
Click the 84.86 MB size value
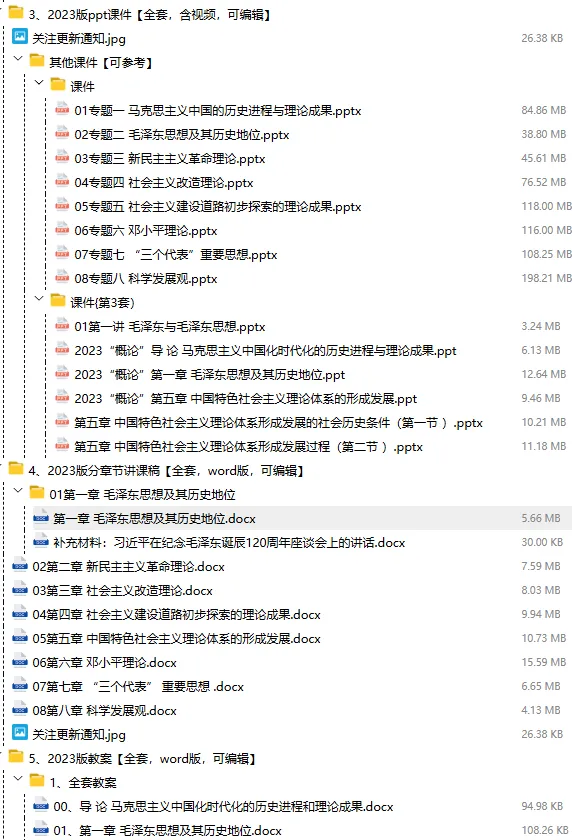pyautogui.click(x=544, y=110)
